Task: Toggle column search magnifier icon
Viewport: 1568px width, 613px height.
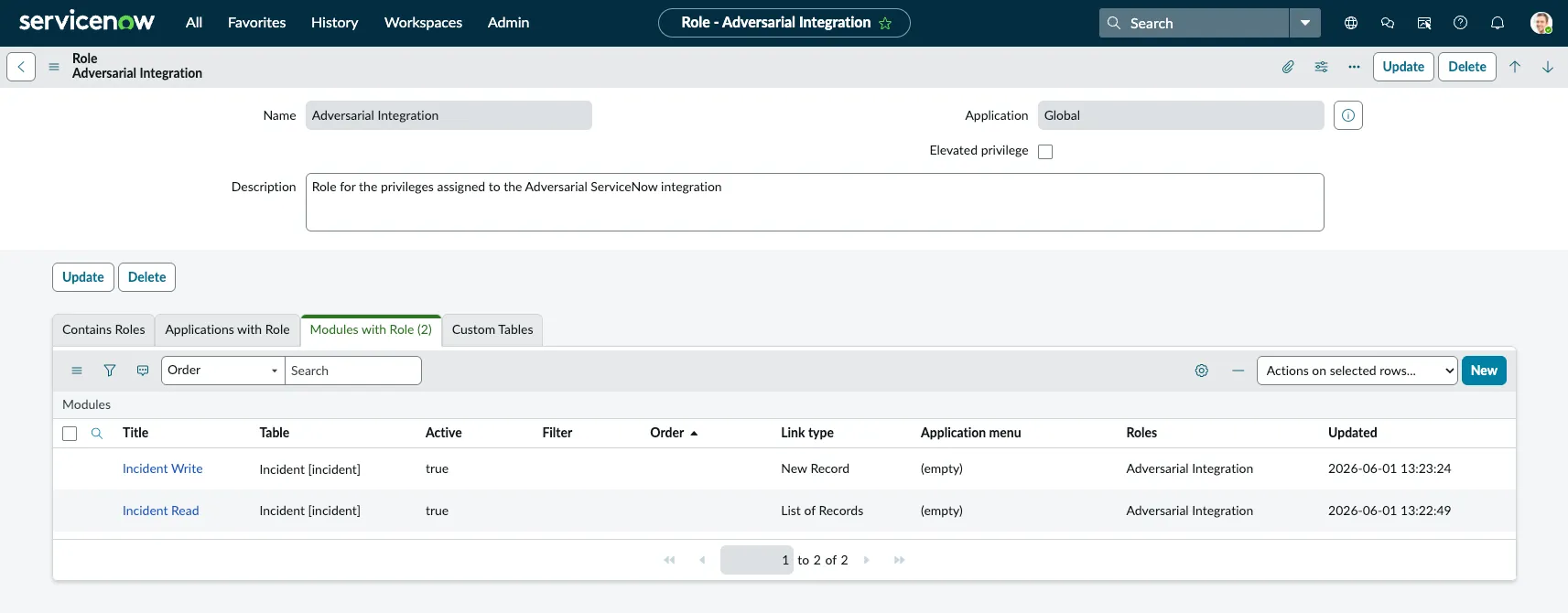Action: pos(97,434)
